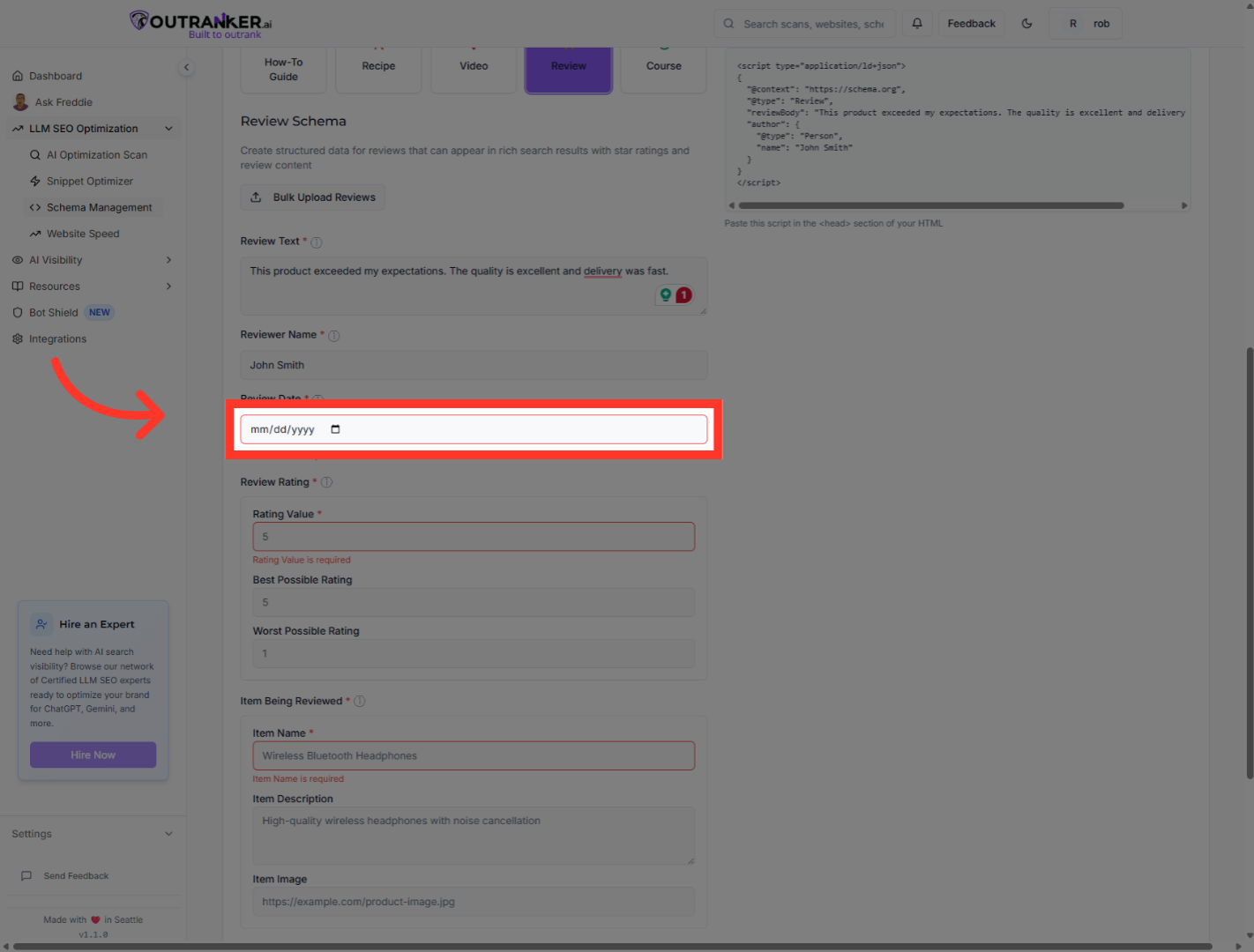The image size is (1254, 952).
Task: Open the calendar picker in date field
Action: pos(335,429)
